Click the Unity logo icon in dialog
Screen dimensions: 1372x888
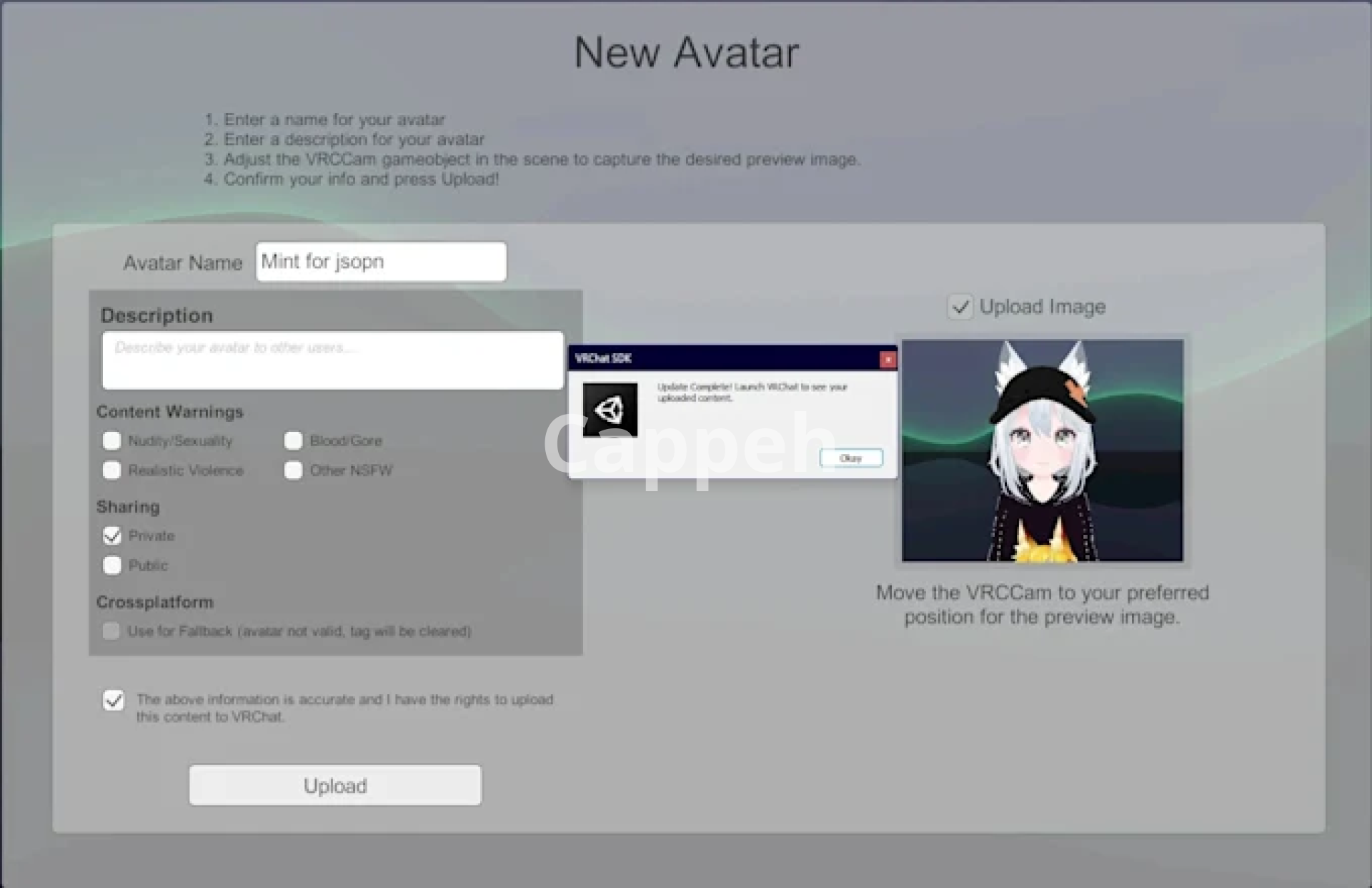[x=610, y=410]
